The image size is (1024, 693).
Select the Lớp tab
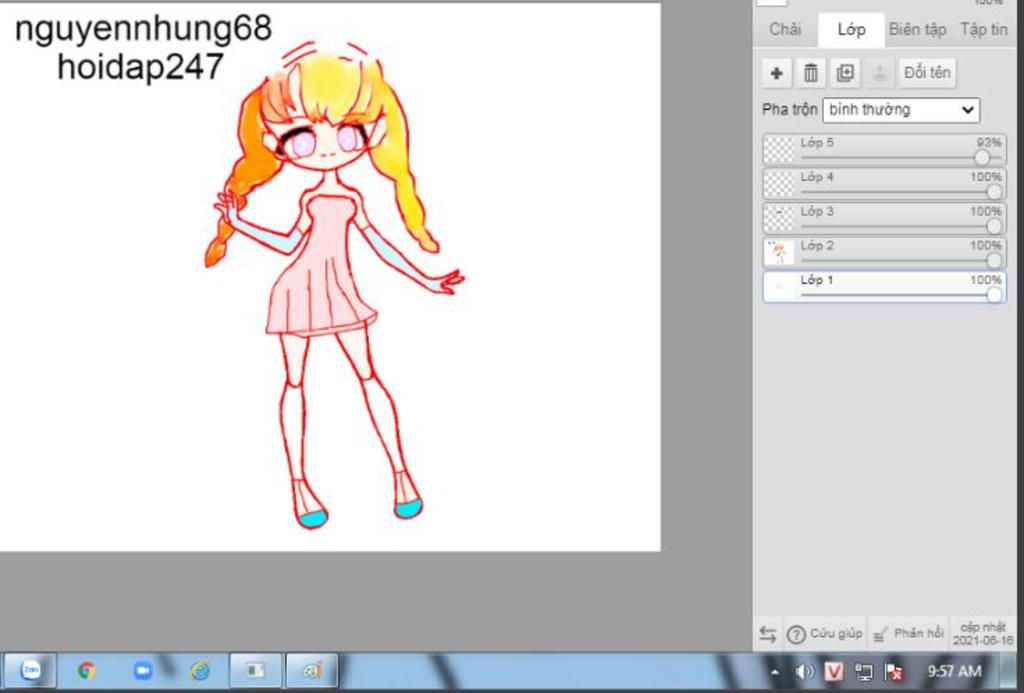coord(851,29)
